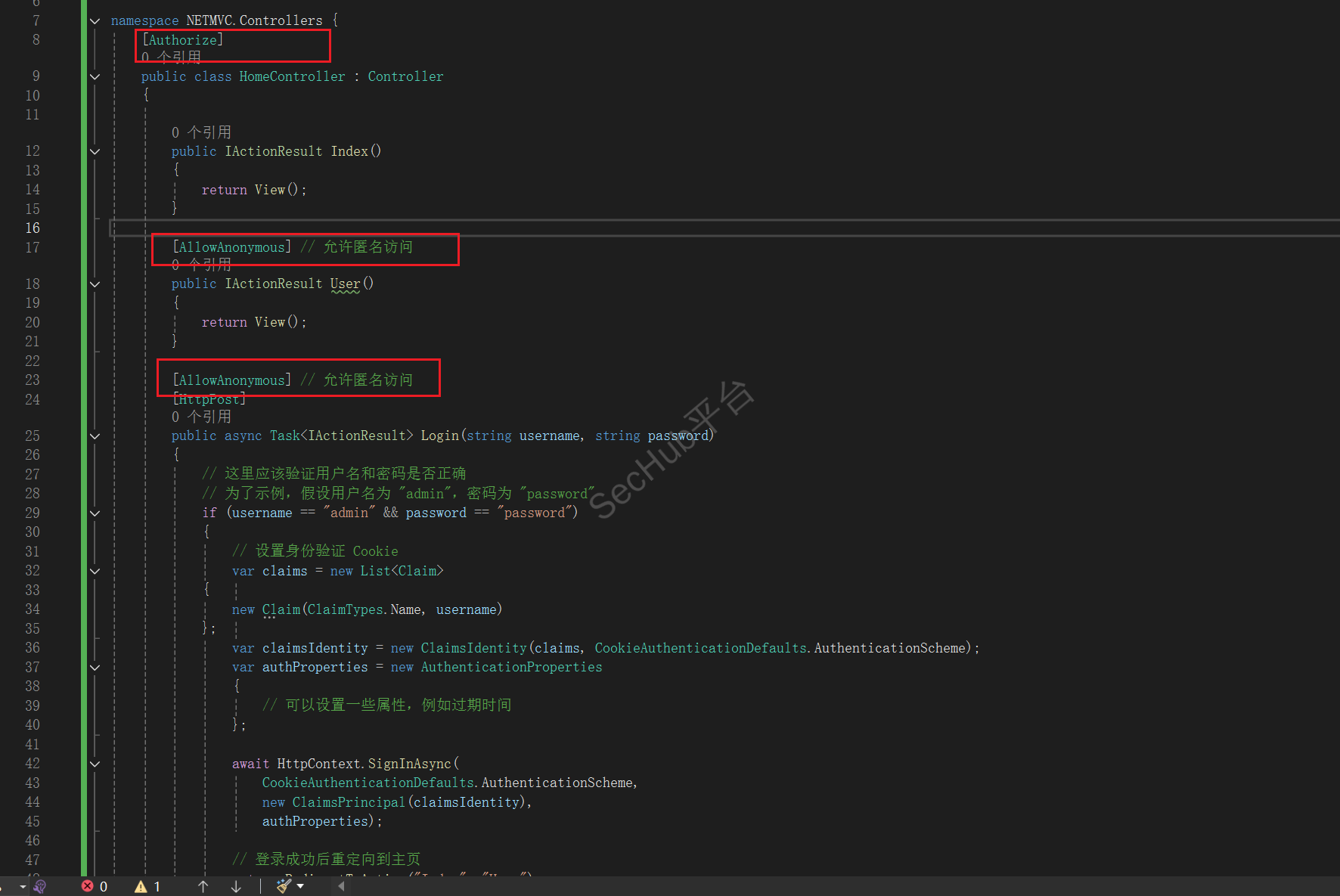This screenshot has width=1340, height=896.
Task: Click the yellow warning count icon
Action: point(141,886)
